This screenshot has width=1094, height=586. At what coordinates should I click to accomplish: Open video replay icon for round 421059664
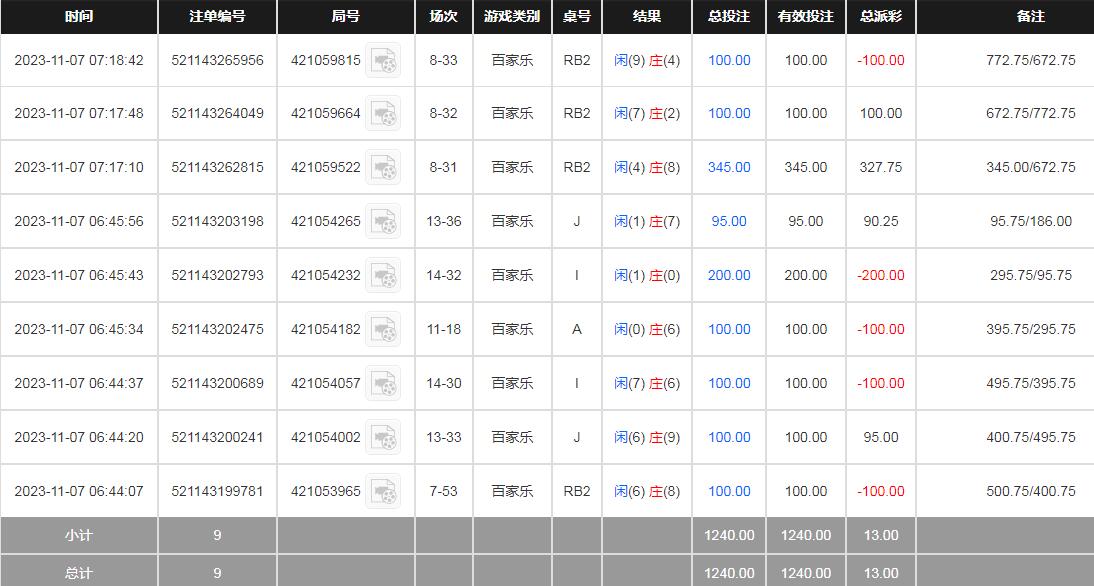click(x=383, y=114)
